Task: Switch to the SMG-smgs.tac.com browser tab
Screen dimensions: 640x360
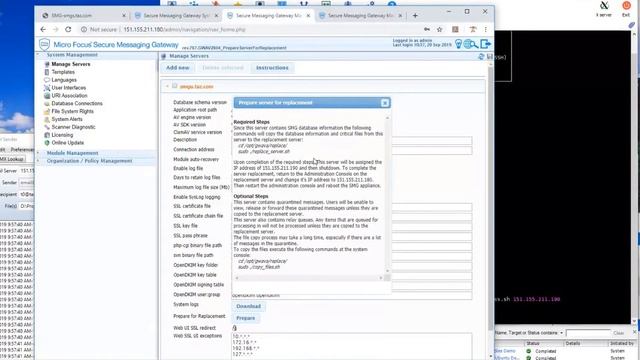Action: [x=83, y=16]
